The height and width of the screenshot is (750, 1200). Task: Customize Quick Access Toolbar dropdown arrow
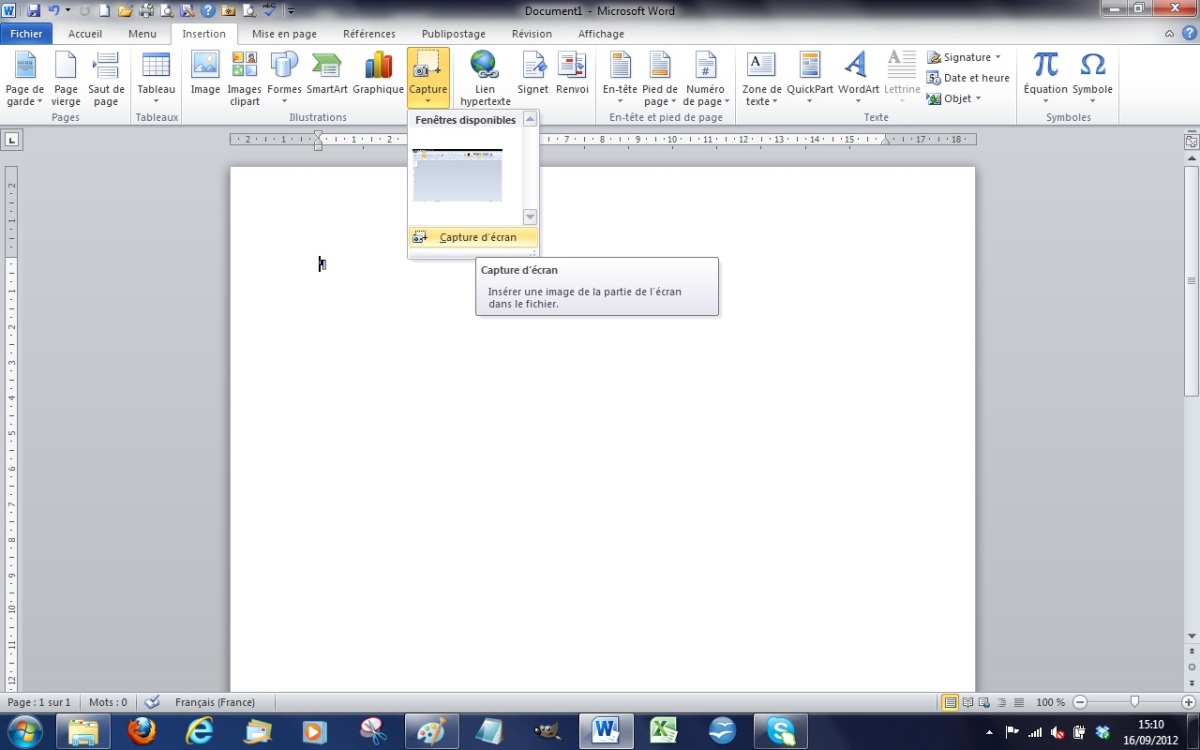point(291,12)
